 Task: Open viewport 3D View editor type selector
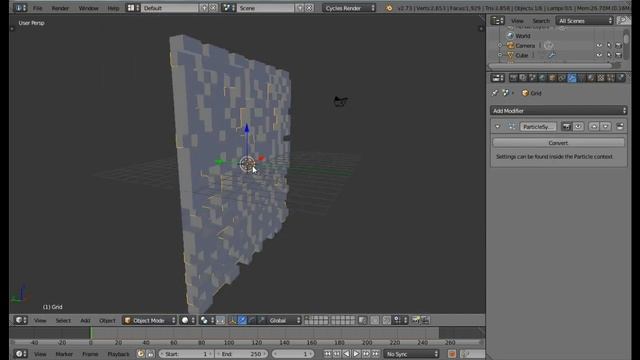pyautogui.click(x=20, y=320)
